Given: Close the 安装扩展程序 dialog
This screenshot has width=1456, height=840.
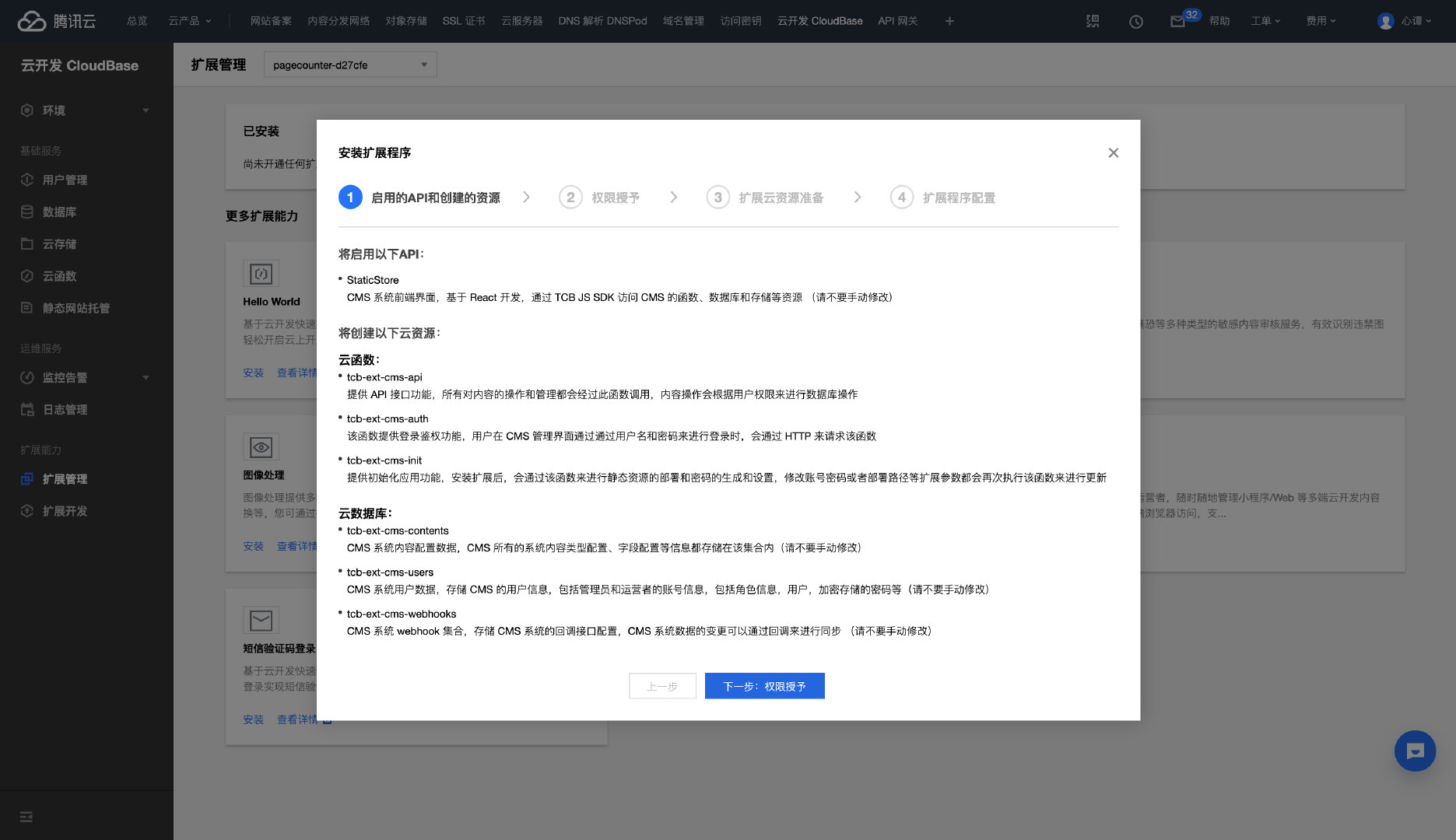Looking at the screenshot, I should point(1114,152).
